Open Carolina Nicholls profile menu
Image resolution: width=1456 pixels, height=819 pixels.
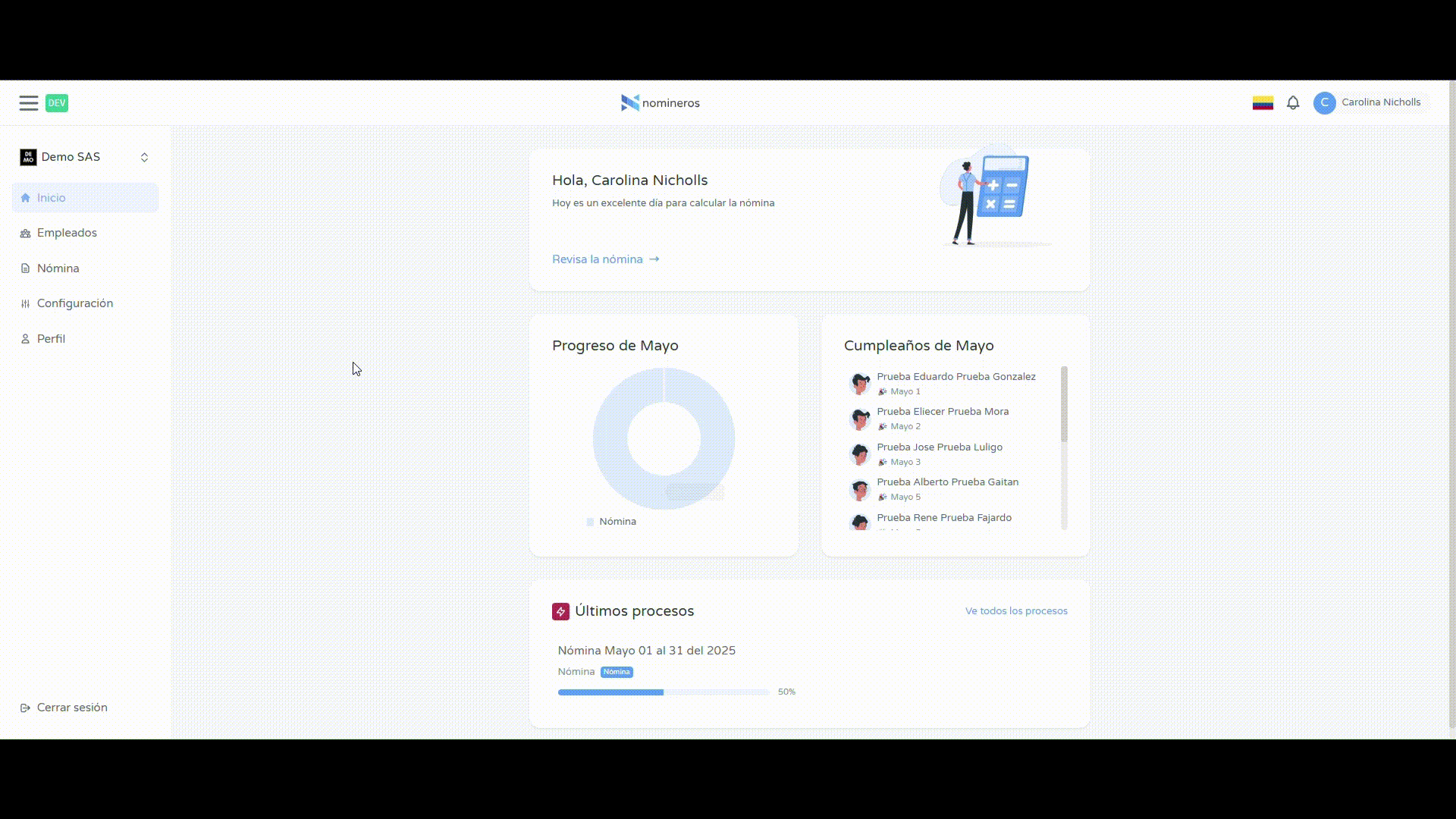click(x=1380, y=102)
